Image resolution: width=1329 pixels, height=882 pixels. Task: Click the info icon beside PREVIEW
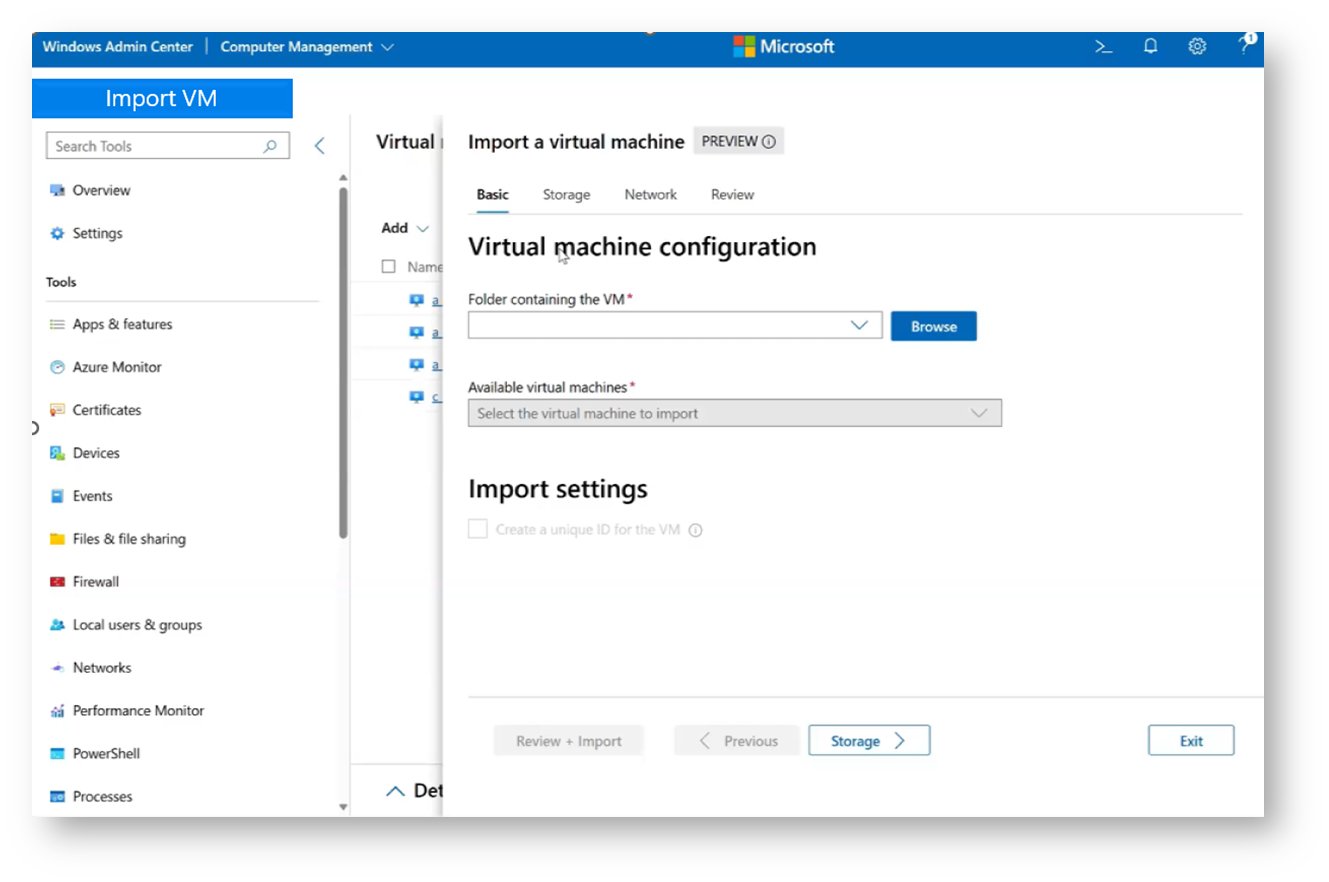tap(770, 141)
